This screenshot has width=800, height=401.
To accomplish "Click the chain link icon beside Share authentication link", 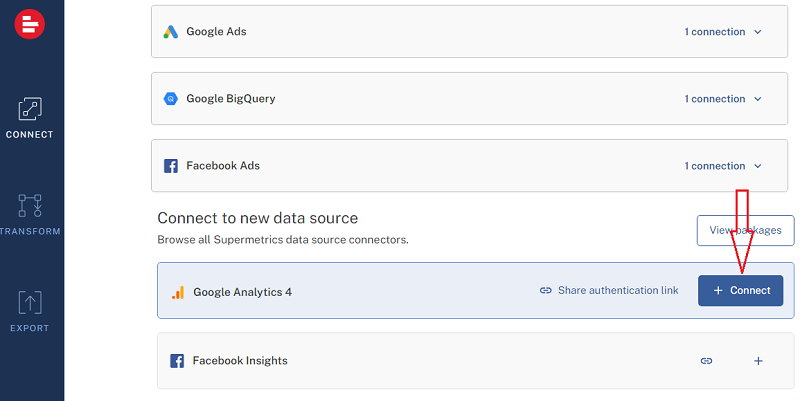I will 545,290.
